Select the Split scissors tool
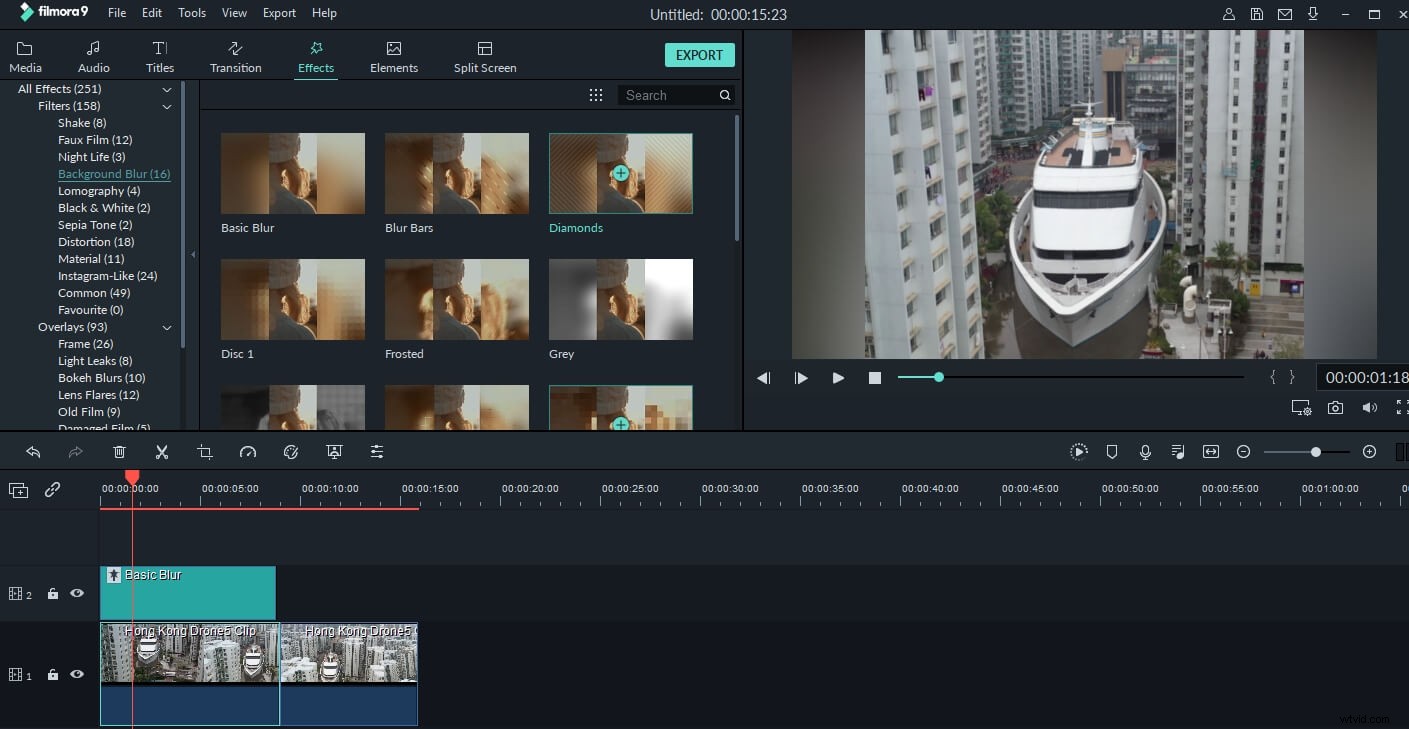 click(x=162, y=451)
